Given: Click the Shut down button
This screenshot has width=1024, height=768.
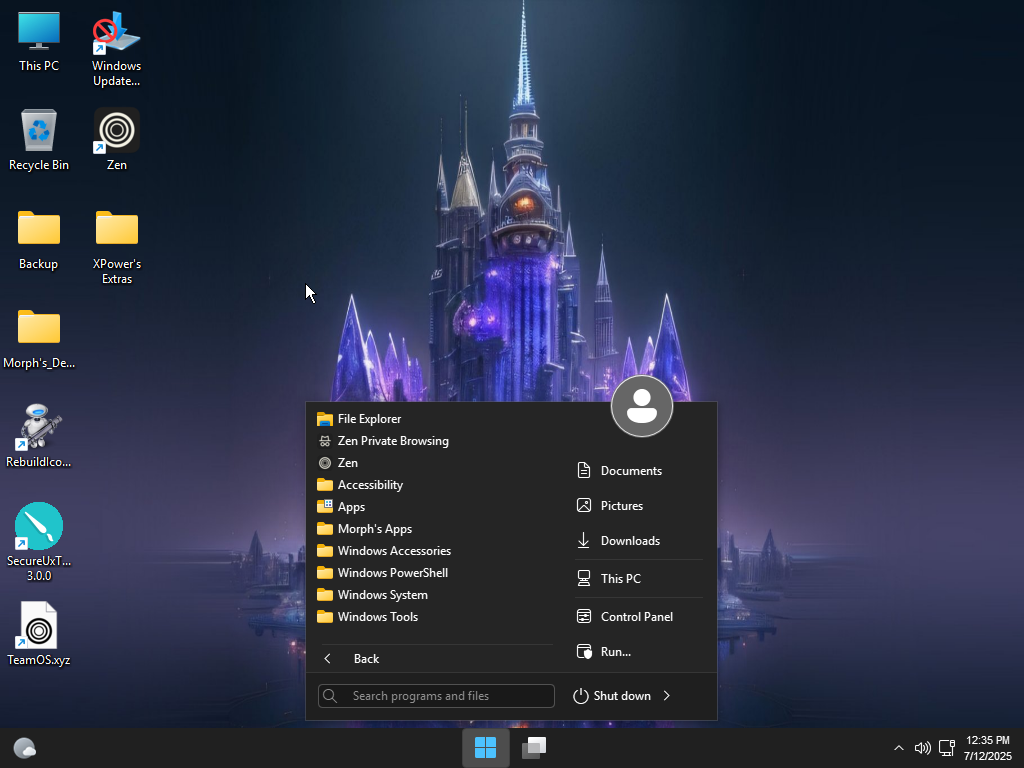Looking at the screenshot, I should [x=612, y=696].
